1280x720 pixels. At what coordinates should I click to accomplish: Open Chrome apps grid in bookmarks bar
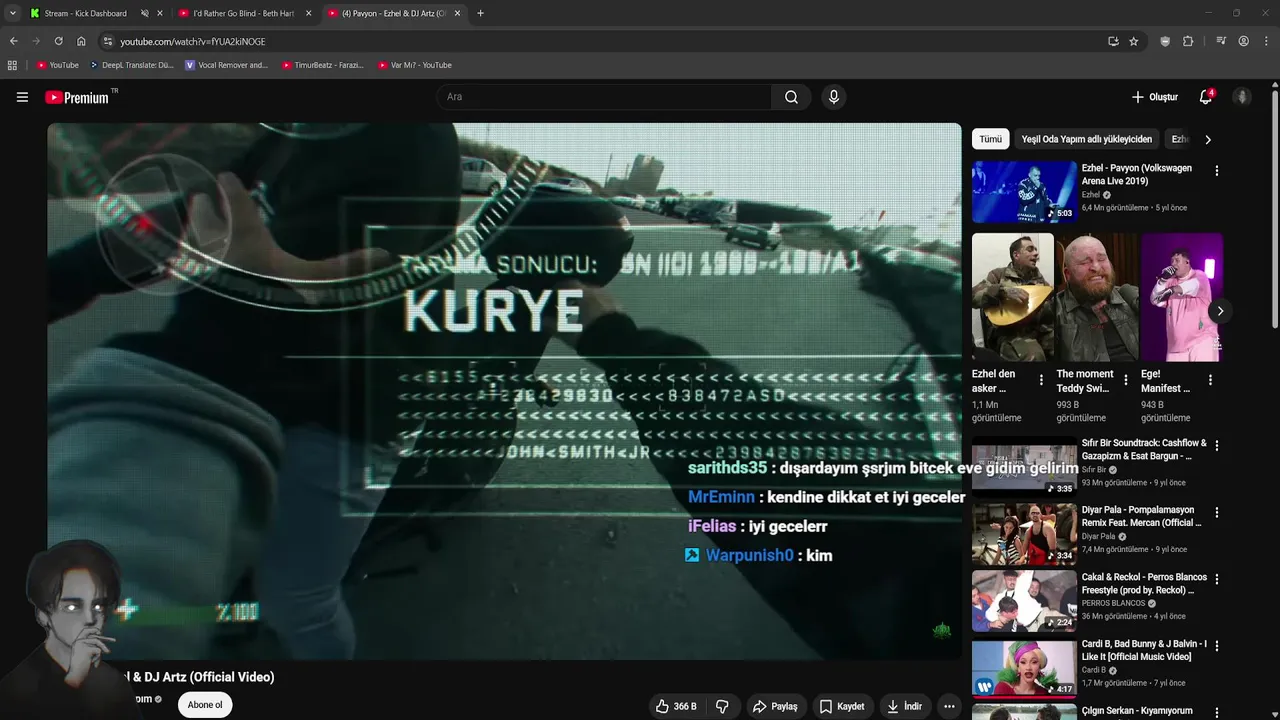click(x=12, y=65)
